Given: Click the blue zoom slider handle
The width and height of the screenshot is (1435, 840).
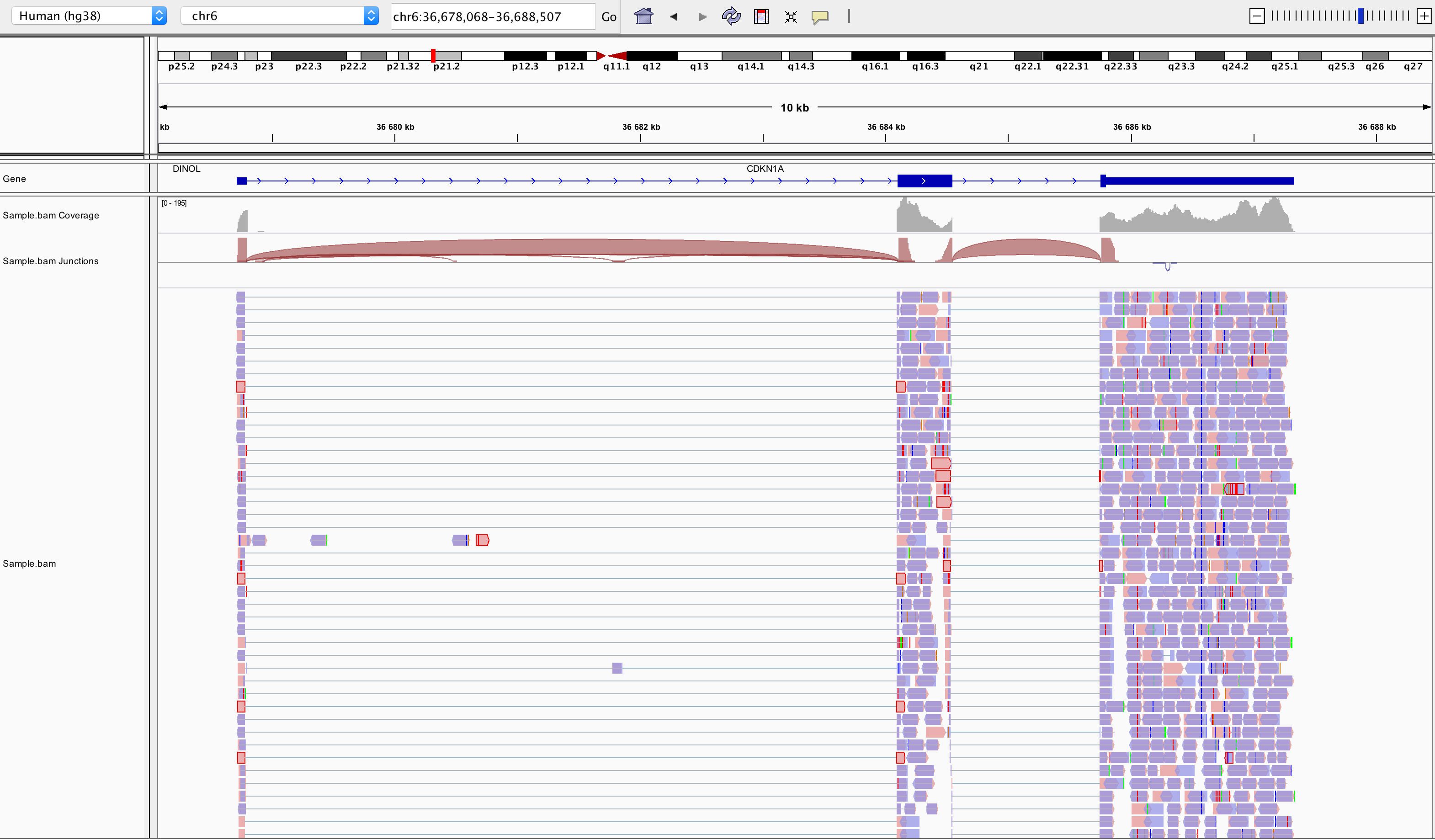Looking at the screenshot, I should point(1361,16).
